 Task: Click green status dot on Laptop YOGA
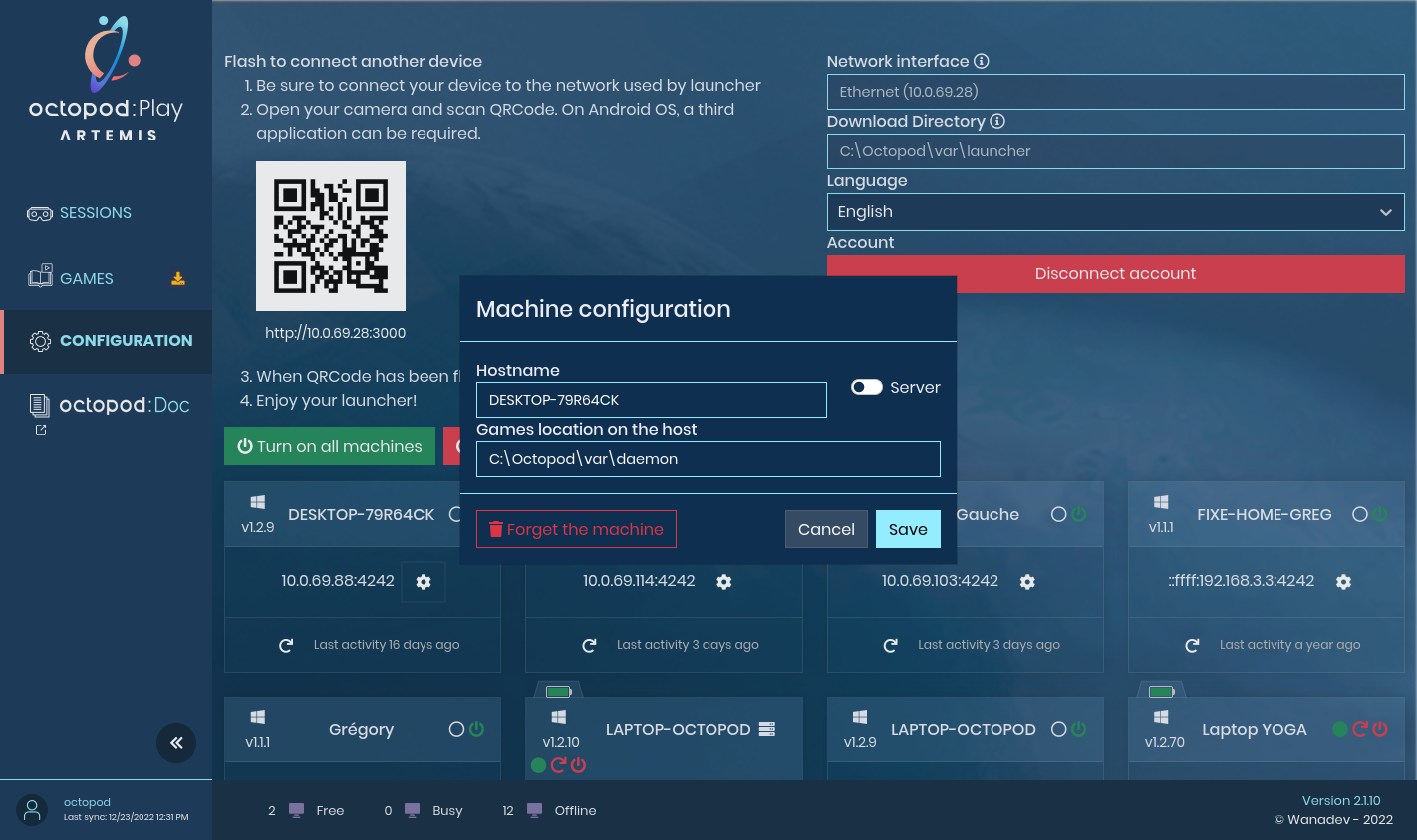coord(1340,729)
